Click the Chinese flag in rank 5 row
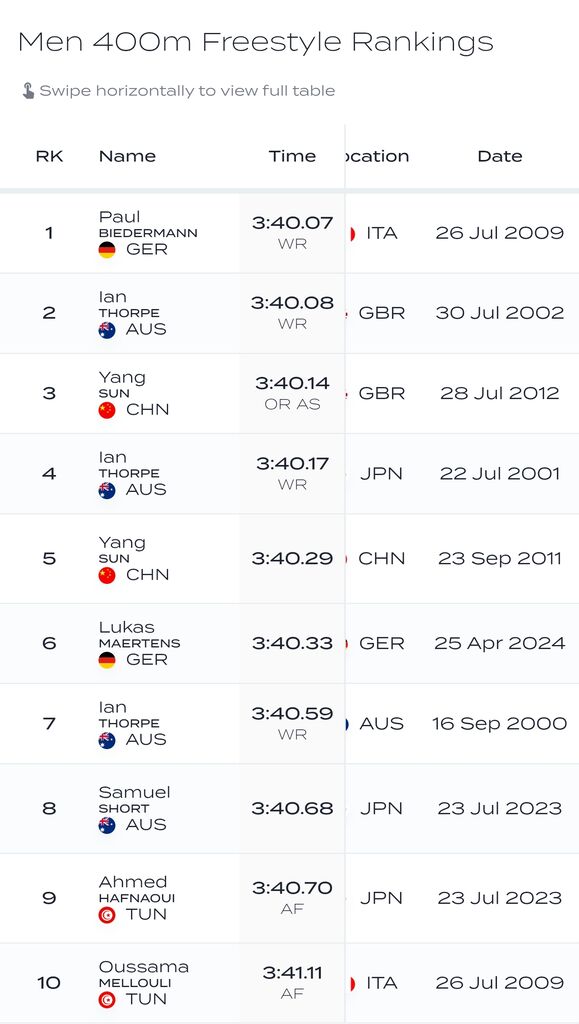Viewport: 579px width, 1024px height. coord(107,575)
